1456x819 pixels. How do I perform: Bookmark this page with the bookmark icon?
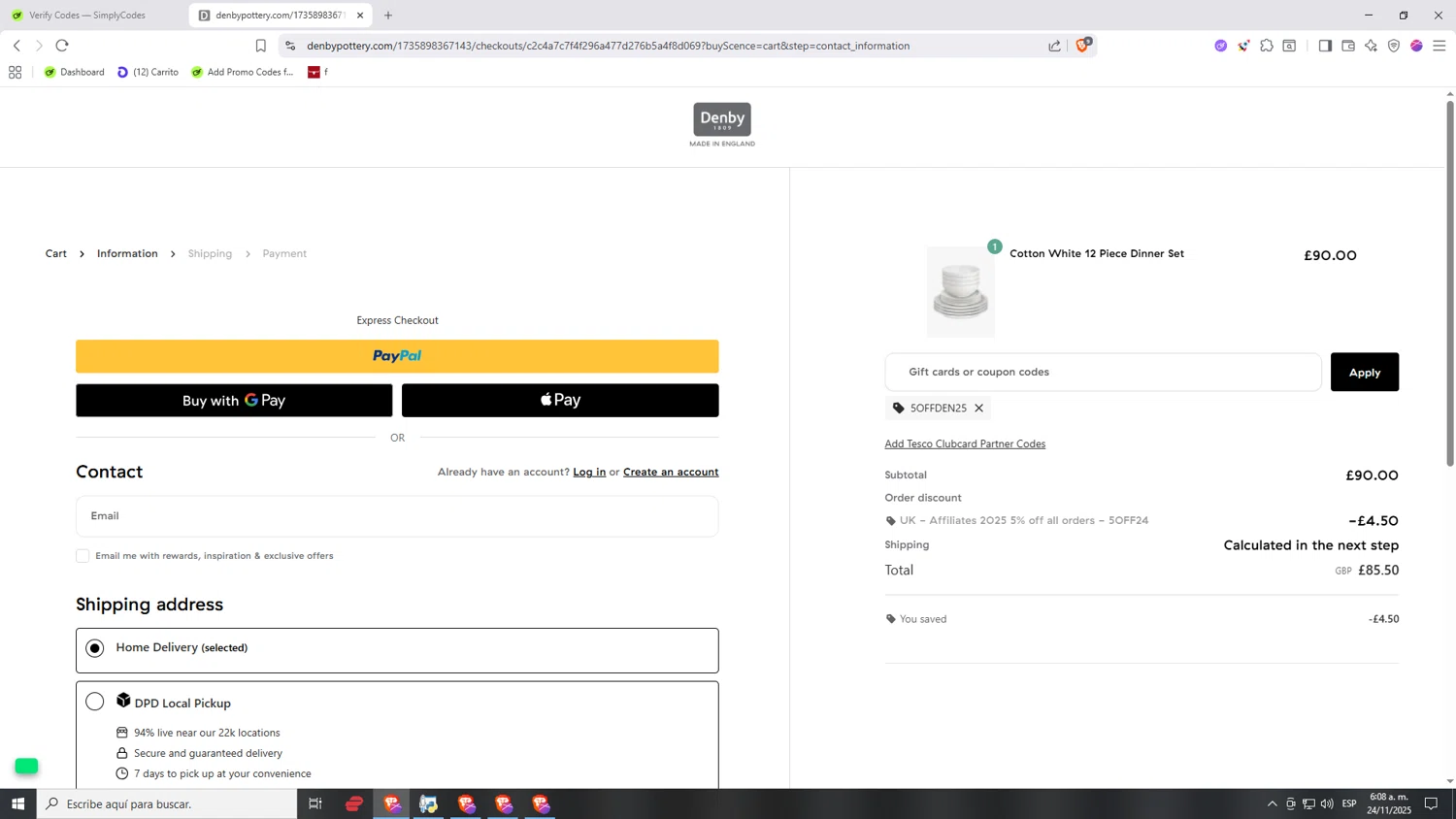coord(260,46)
